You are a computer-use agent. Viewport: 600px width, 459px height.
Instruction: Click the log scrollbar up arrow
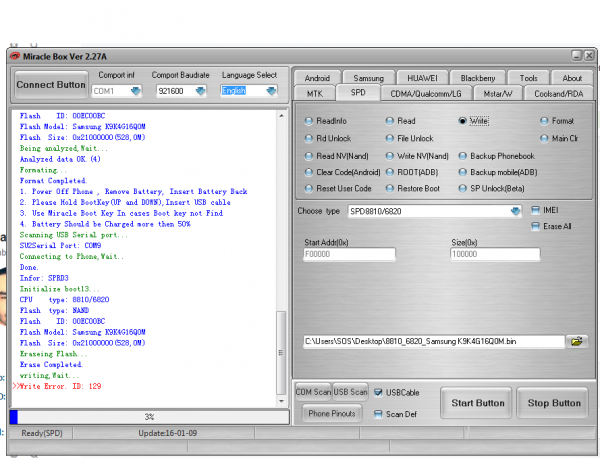click(x=282, y=116)
